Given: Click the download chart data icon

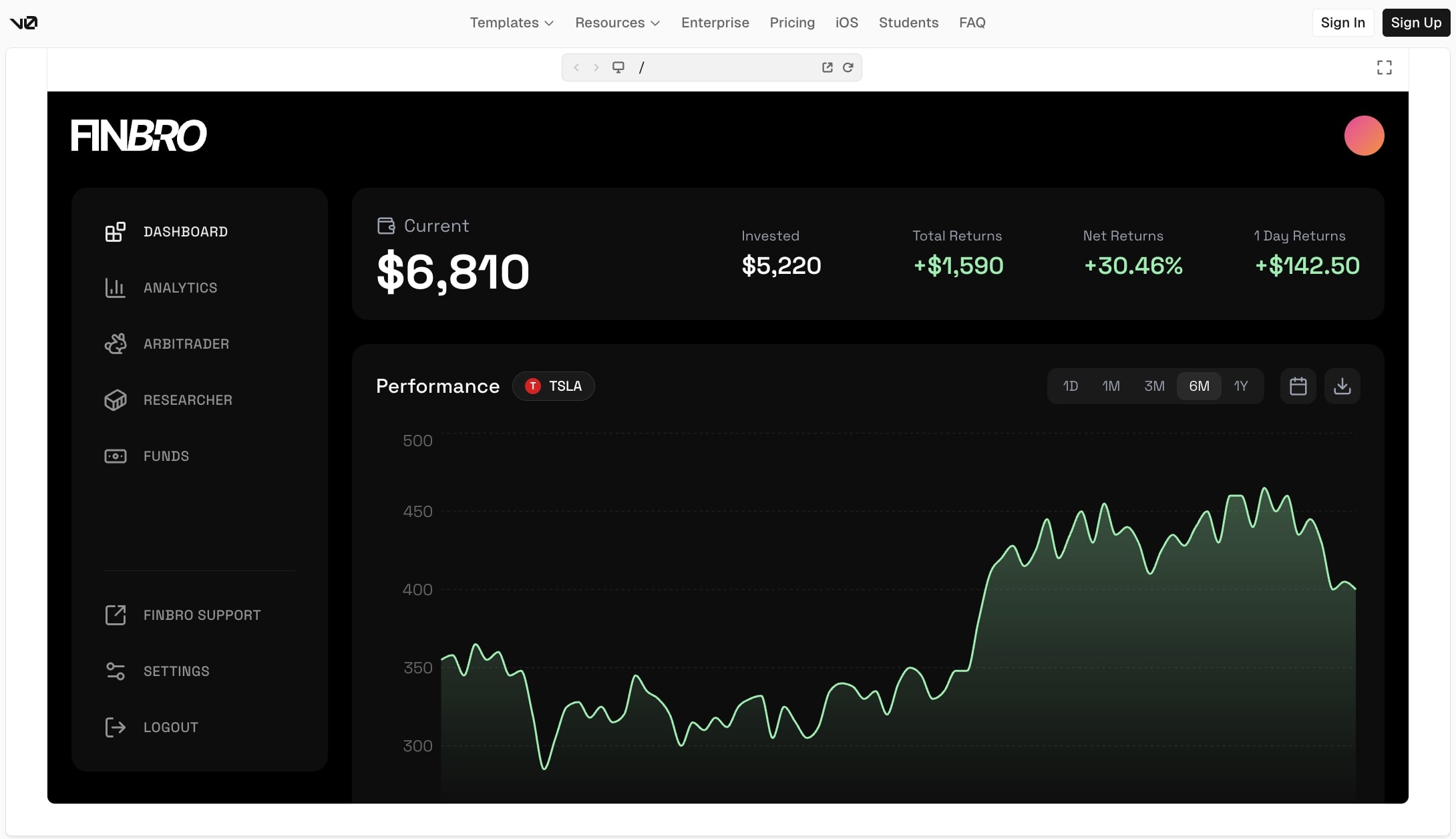Looking at the screenshot, I should 1342,386.
